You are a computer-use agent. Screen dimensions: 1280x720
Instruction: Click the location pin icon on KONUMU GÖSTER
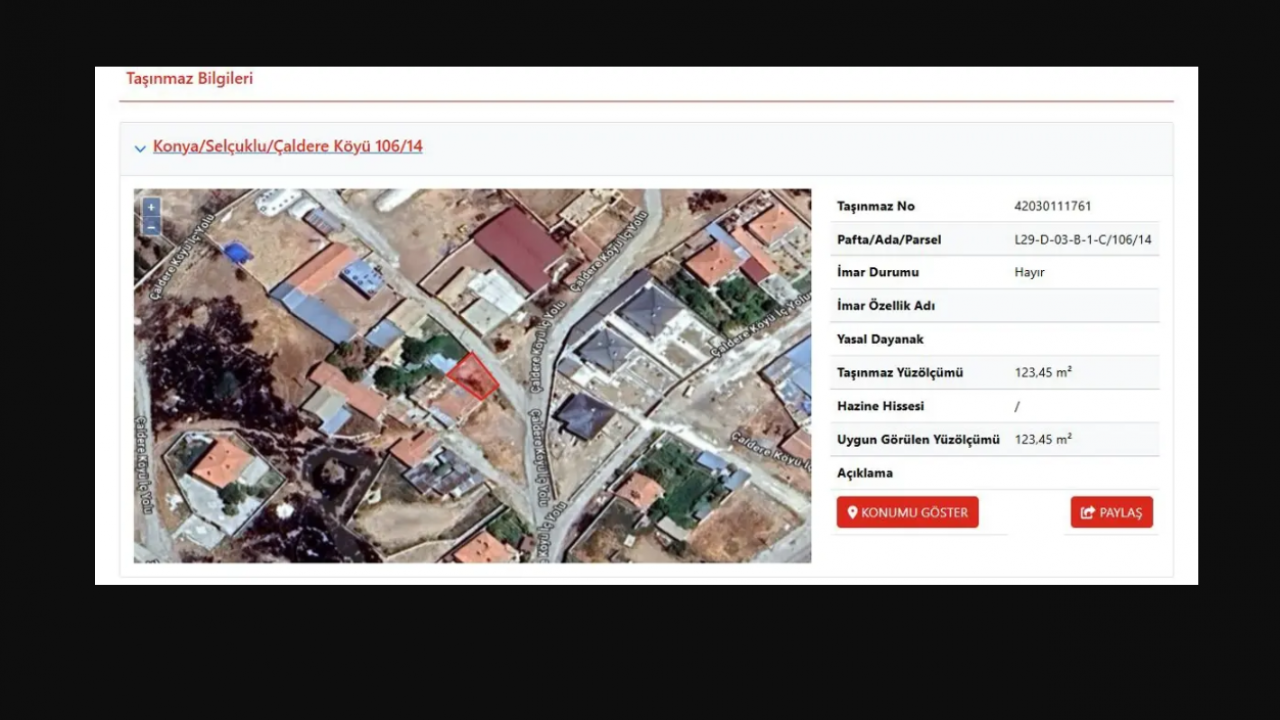[x=851, y=512]
